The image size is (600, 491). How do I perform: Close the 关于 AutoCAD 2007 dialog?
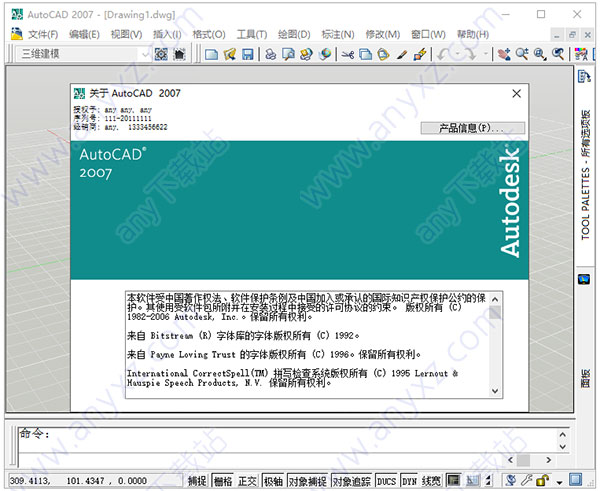click(517, 93)
